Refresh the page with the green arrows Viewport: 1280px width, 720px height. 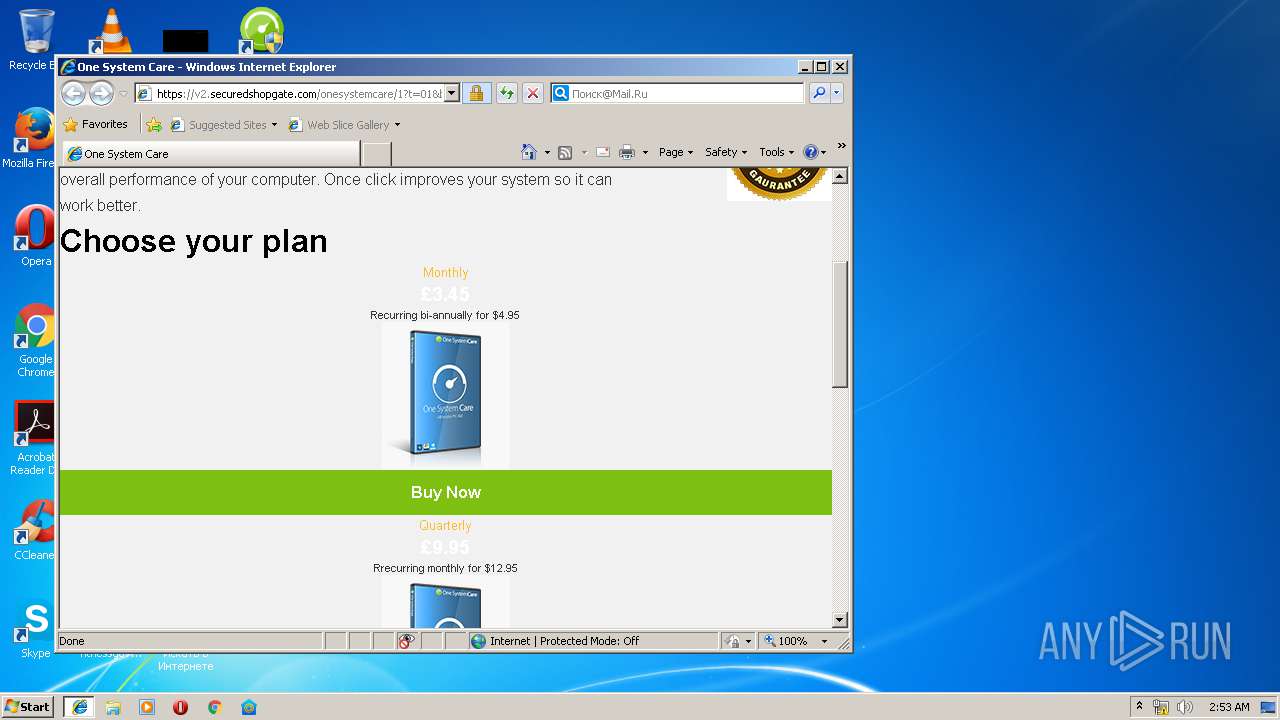tap(507, 94)
